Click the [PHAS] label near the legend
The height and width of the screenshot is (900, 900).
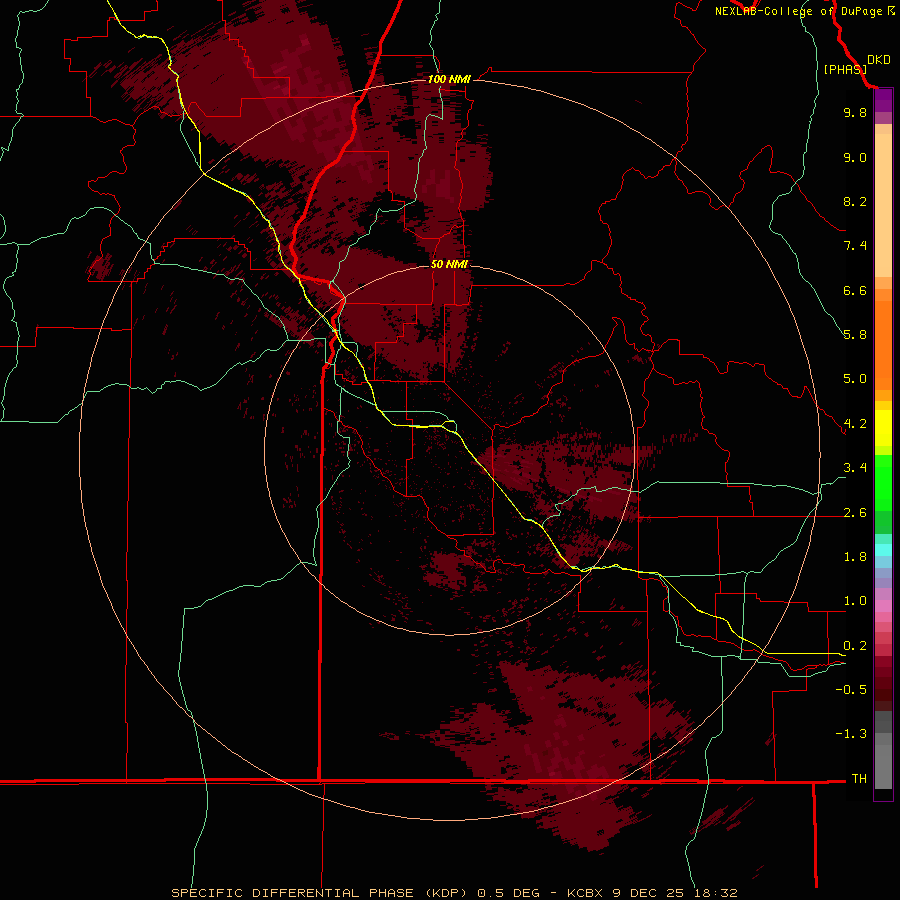tap(845, 69)
